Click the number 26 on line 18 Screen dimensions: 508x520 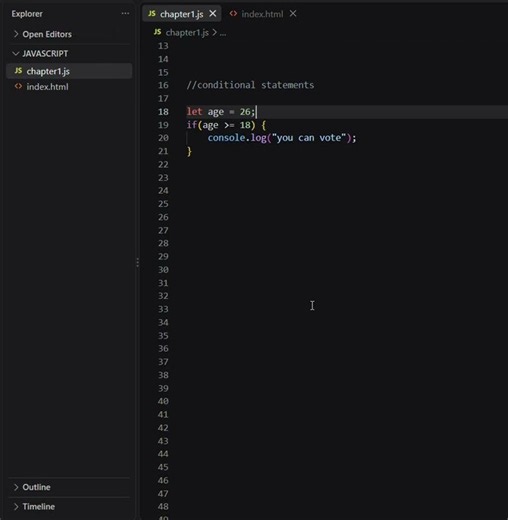tap(245, 111)
